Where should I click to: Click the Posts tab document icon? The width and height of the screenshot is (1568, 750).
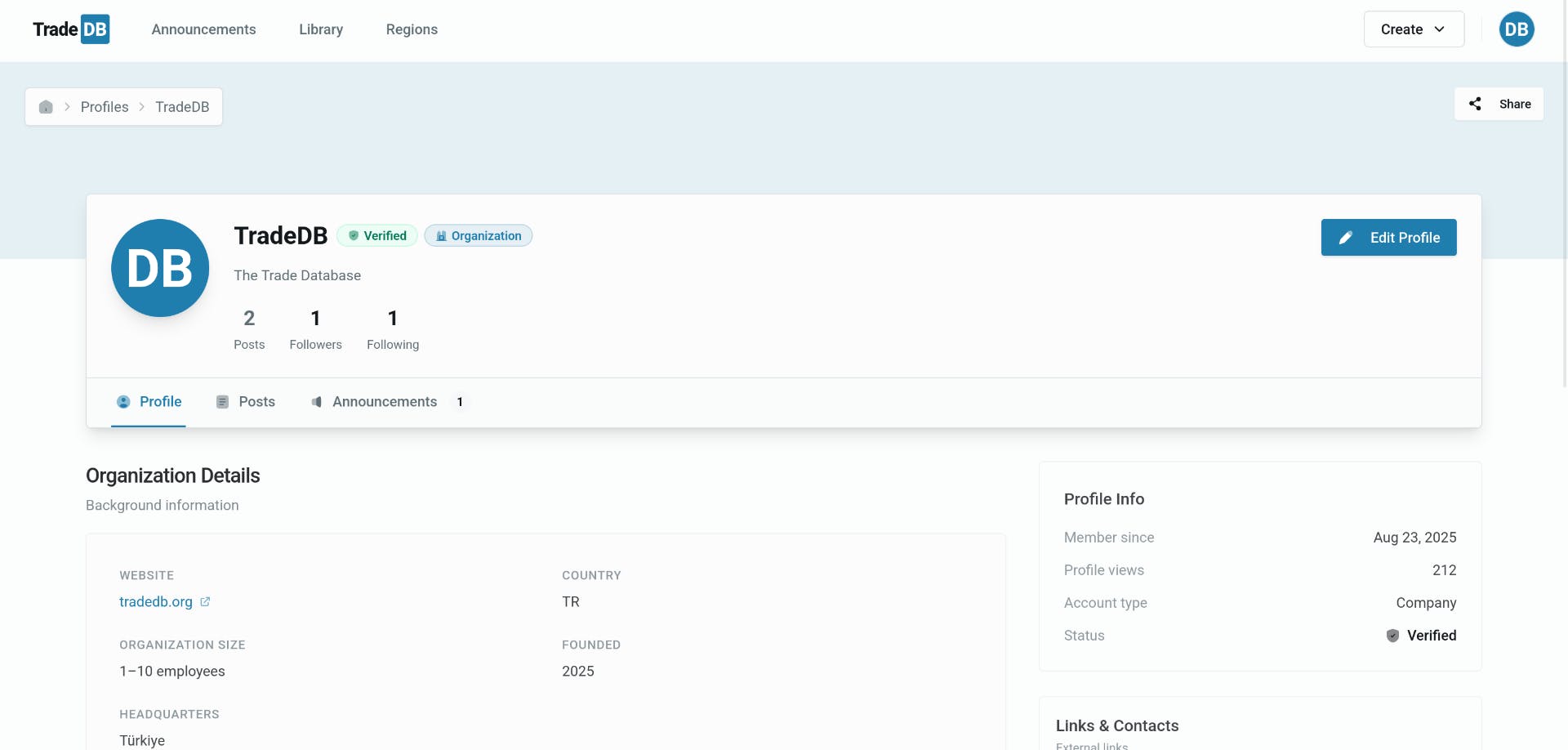(x=222, y=402)
